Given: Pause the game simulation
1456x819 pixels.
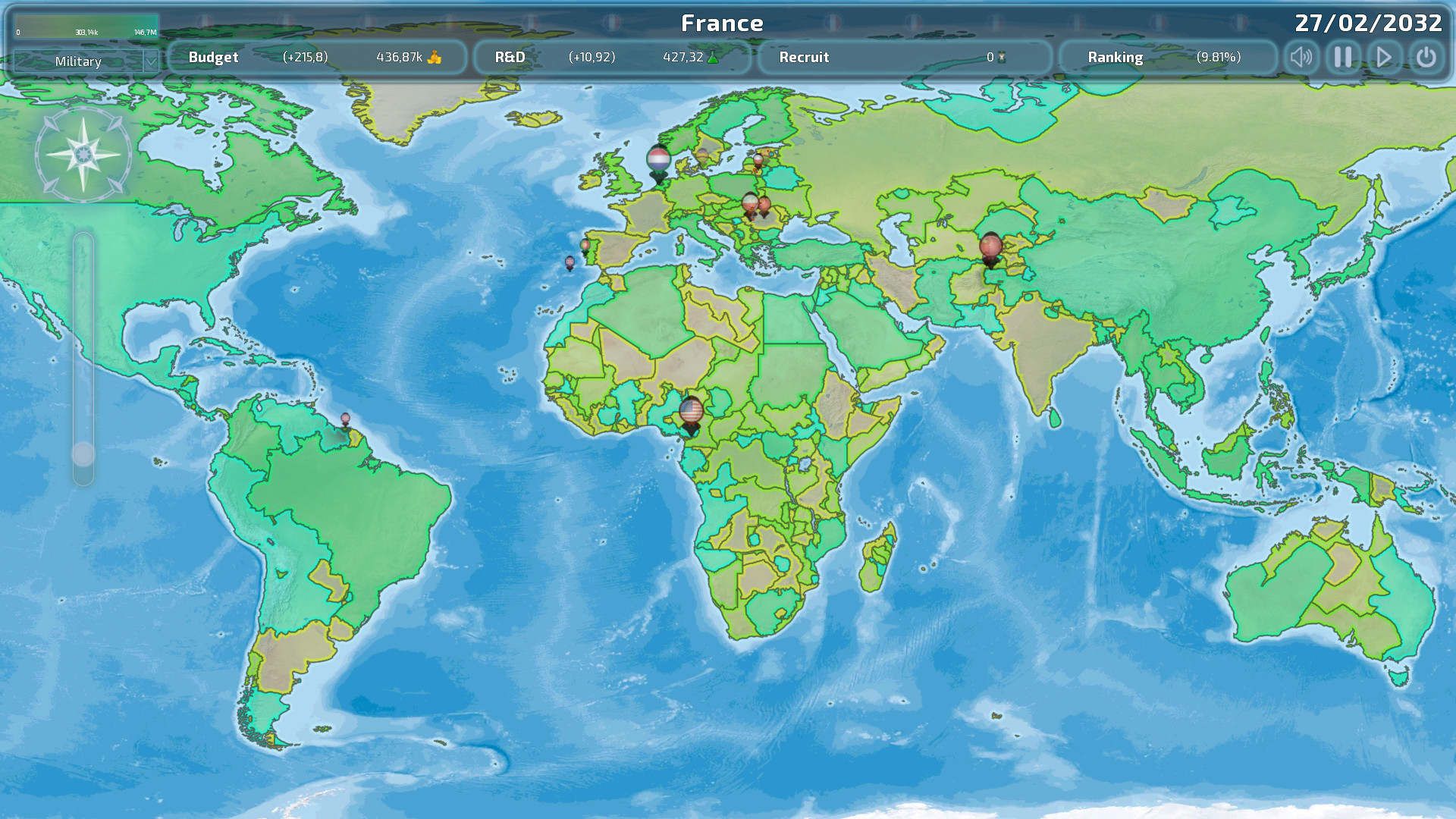Looking at the screenshot, I should pyautogui.click(x=1343, y=58).
